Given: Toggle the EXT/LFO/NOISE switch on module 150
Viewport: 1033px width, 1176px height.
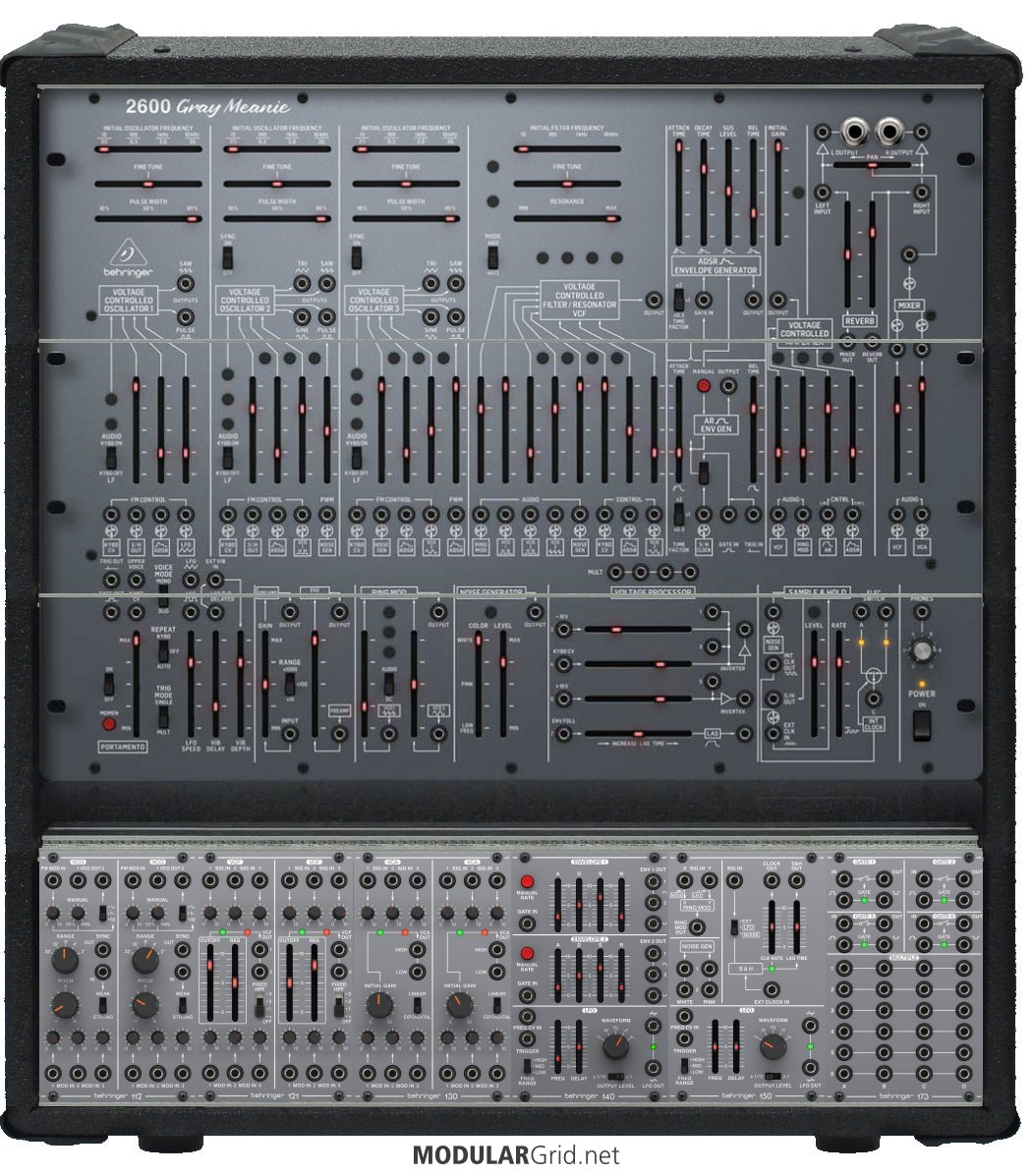Looking at the screenshot, I should pos(733,927).
